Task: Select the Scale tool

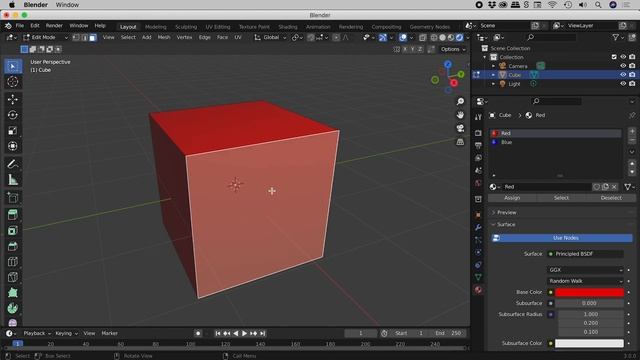Action: click(x=13, y=131)
